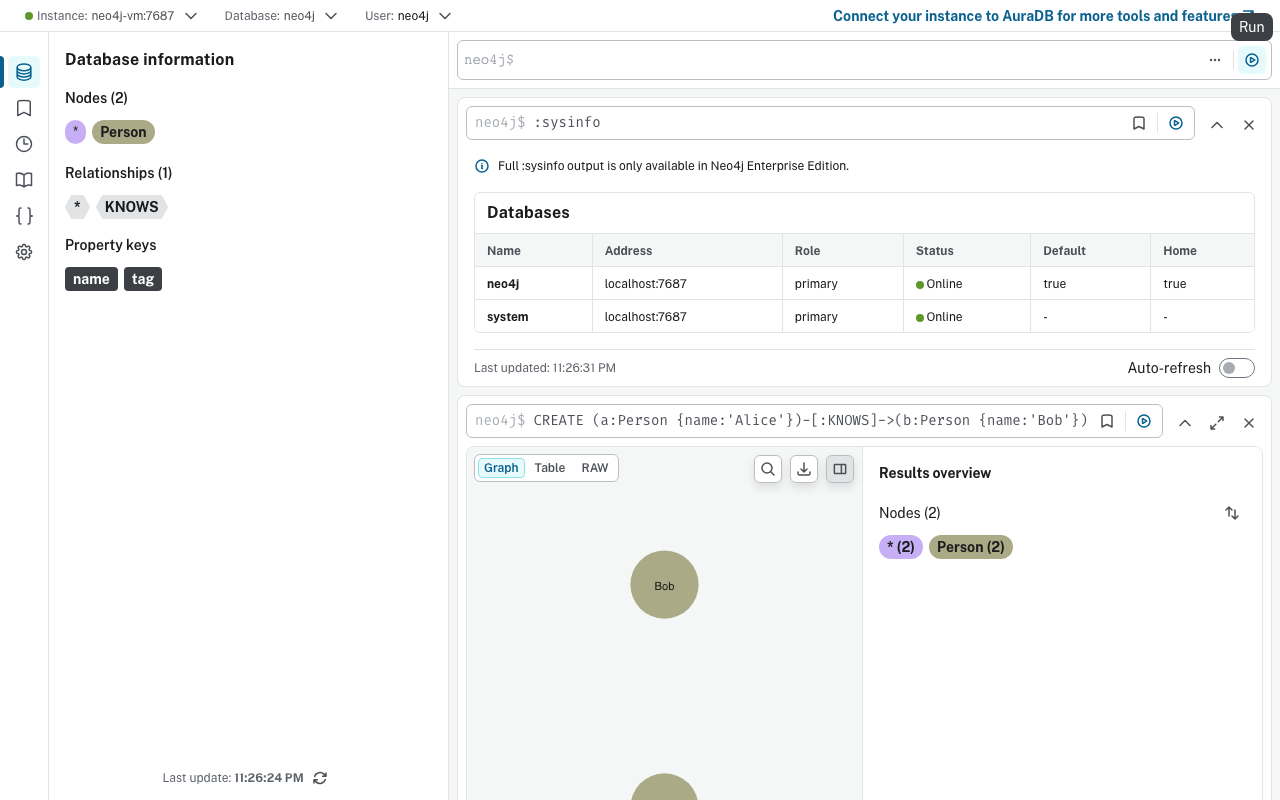Click the Online status of the system row
The image size is (1280, 800).
coord(939,317)
